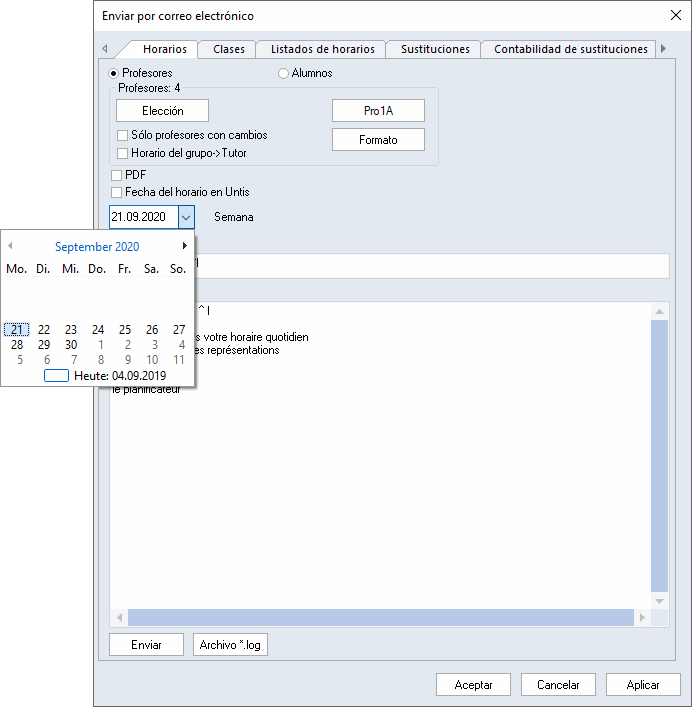Click the Cancelar button
The height and width of the screenshot is (707, 692).
point(558,685)
